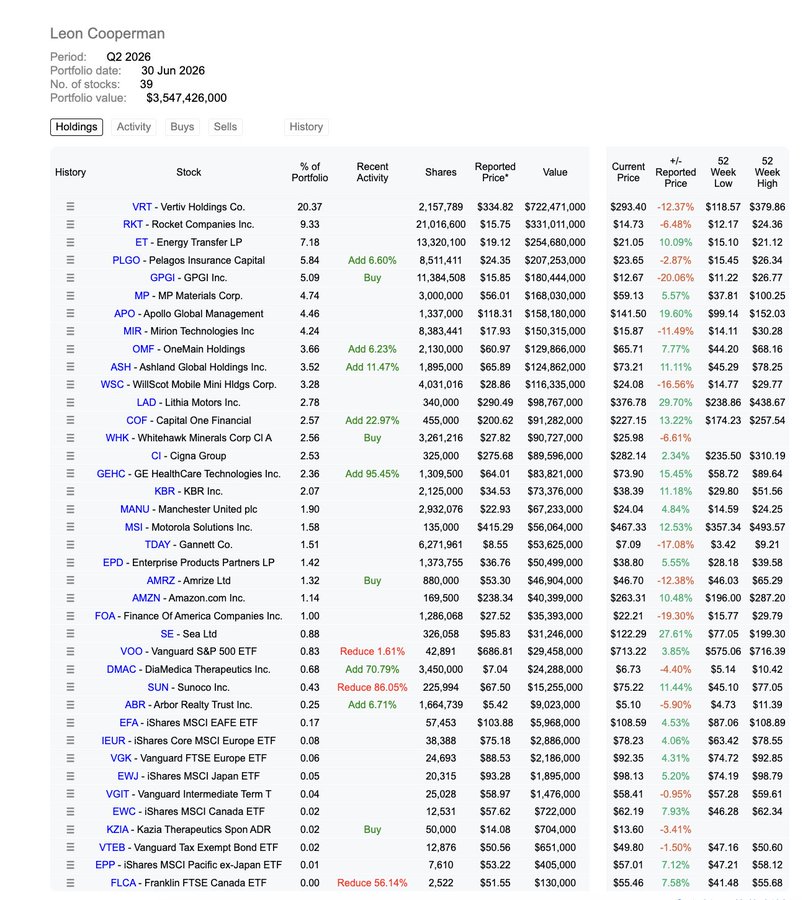Viewport: 808px width, 900px height.
Task: Open the VOO ticker link
Action: (x=131, y=651)
